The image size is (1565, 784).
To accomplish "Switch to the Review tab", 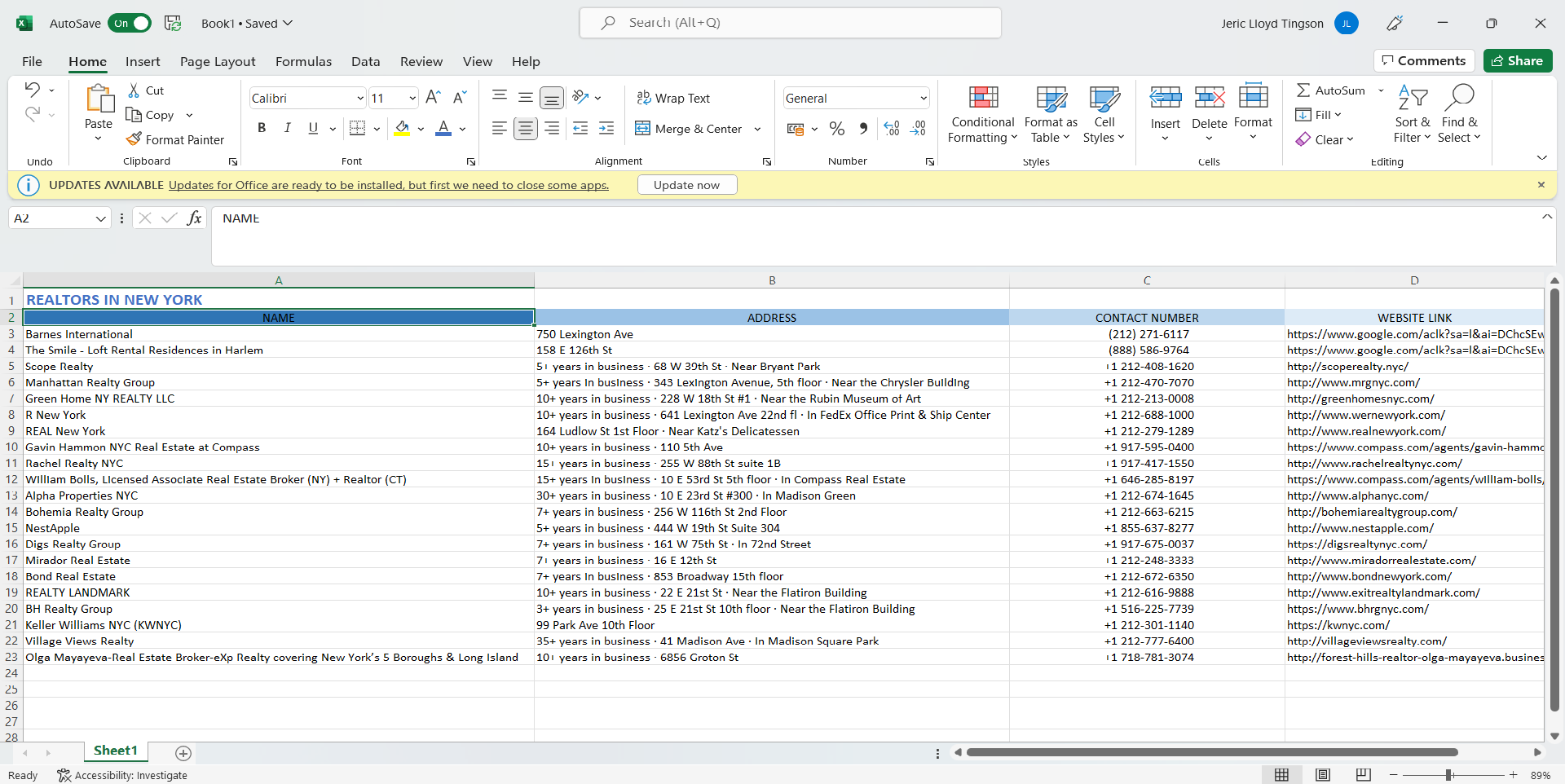I will 421,61.
